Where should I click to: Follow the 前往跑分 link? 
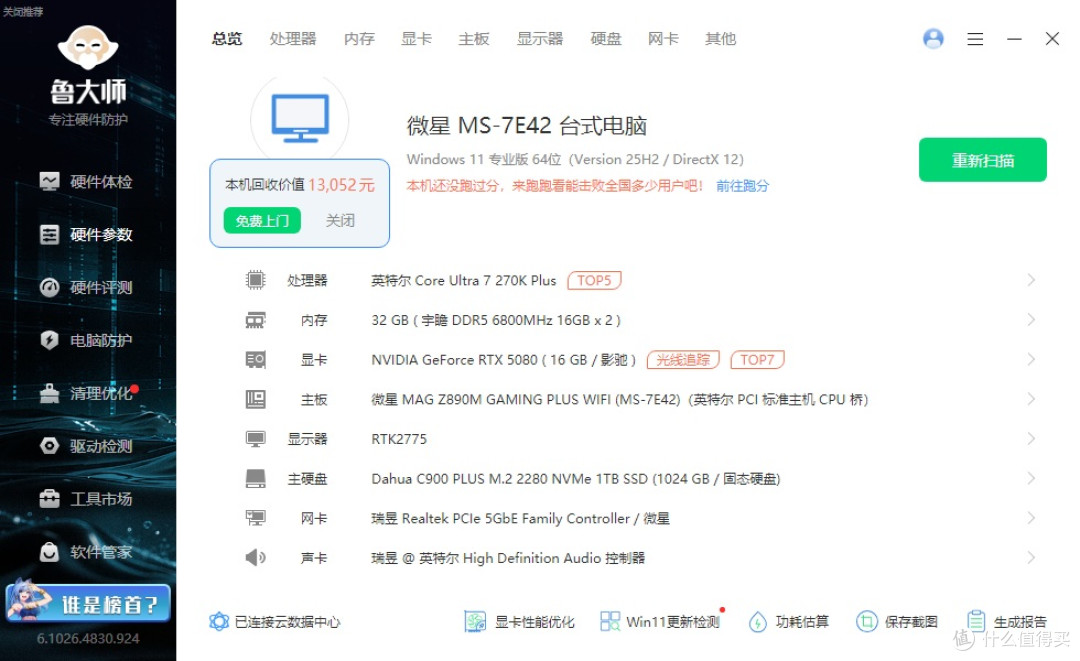(742, 186)
